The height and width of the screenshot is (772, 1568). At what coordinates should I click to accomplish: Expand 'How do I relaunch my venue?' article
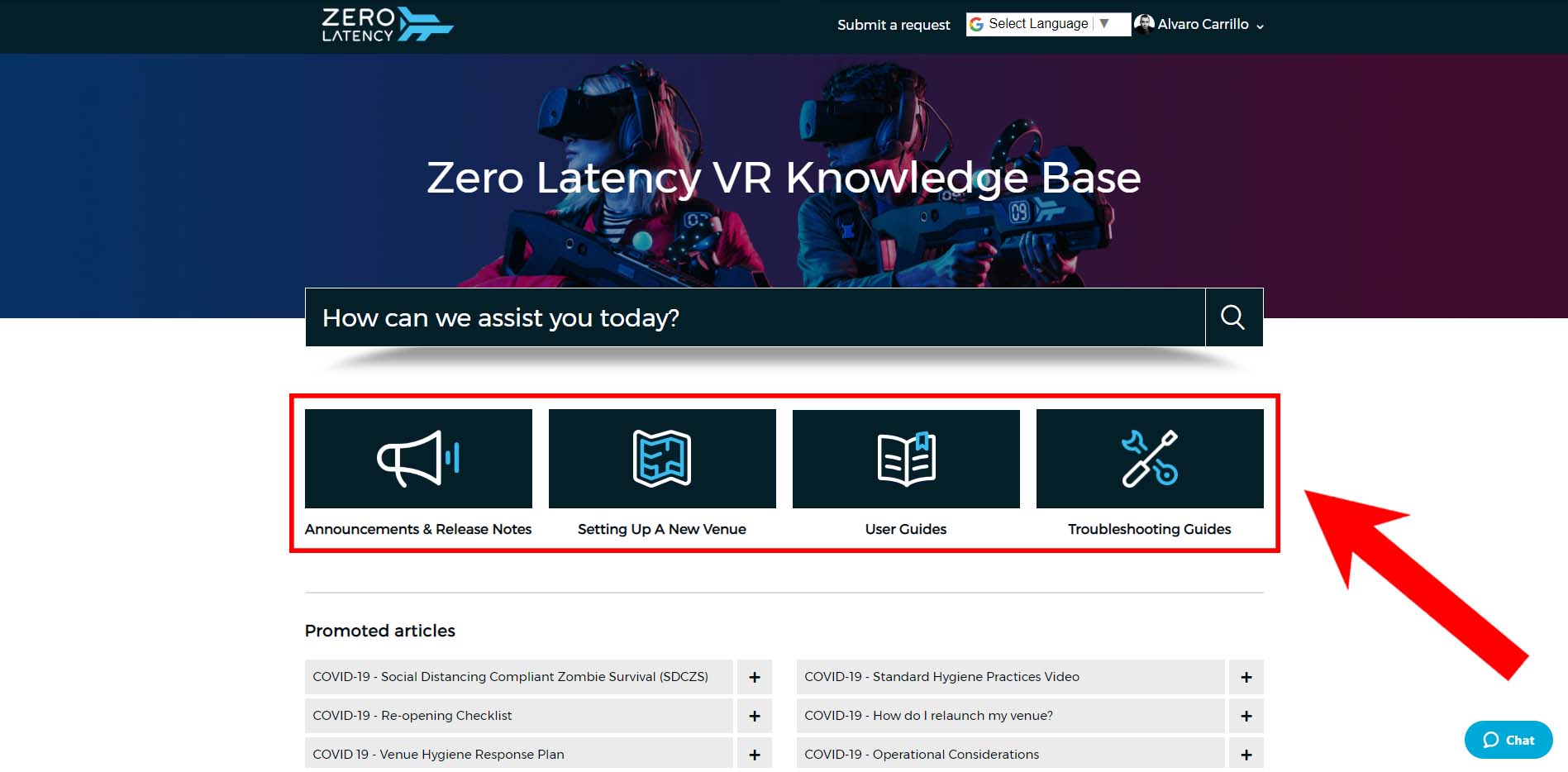1246,716
